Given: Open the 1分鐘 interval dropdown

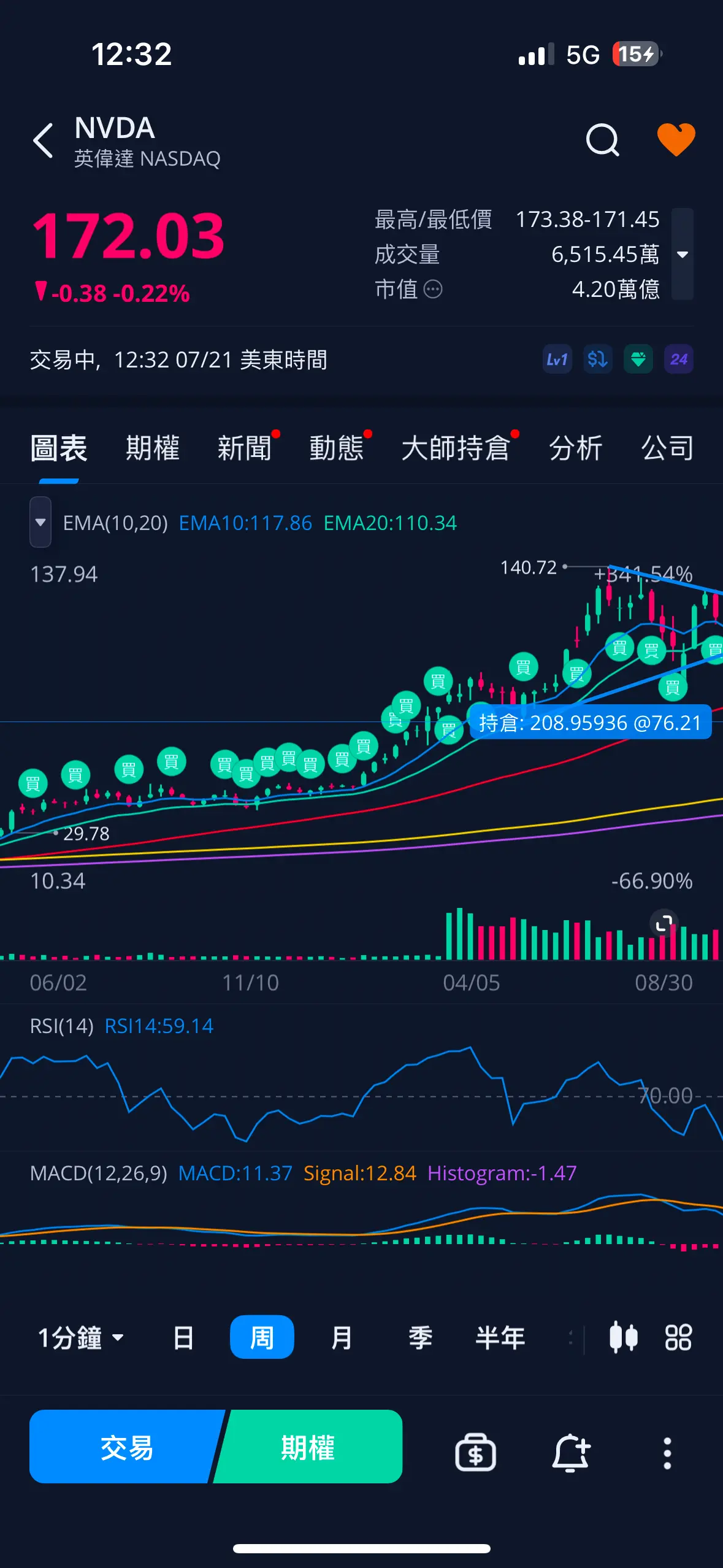Looking at the screenshot, I should tap(81, 1338).
